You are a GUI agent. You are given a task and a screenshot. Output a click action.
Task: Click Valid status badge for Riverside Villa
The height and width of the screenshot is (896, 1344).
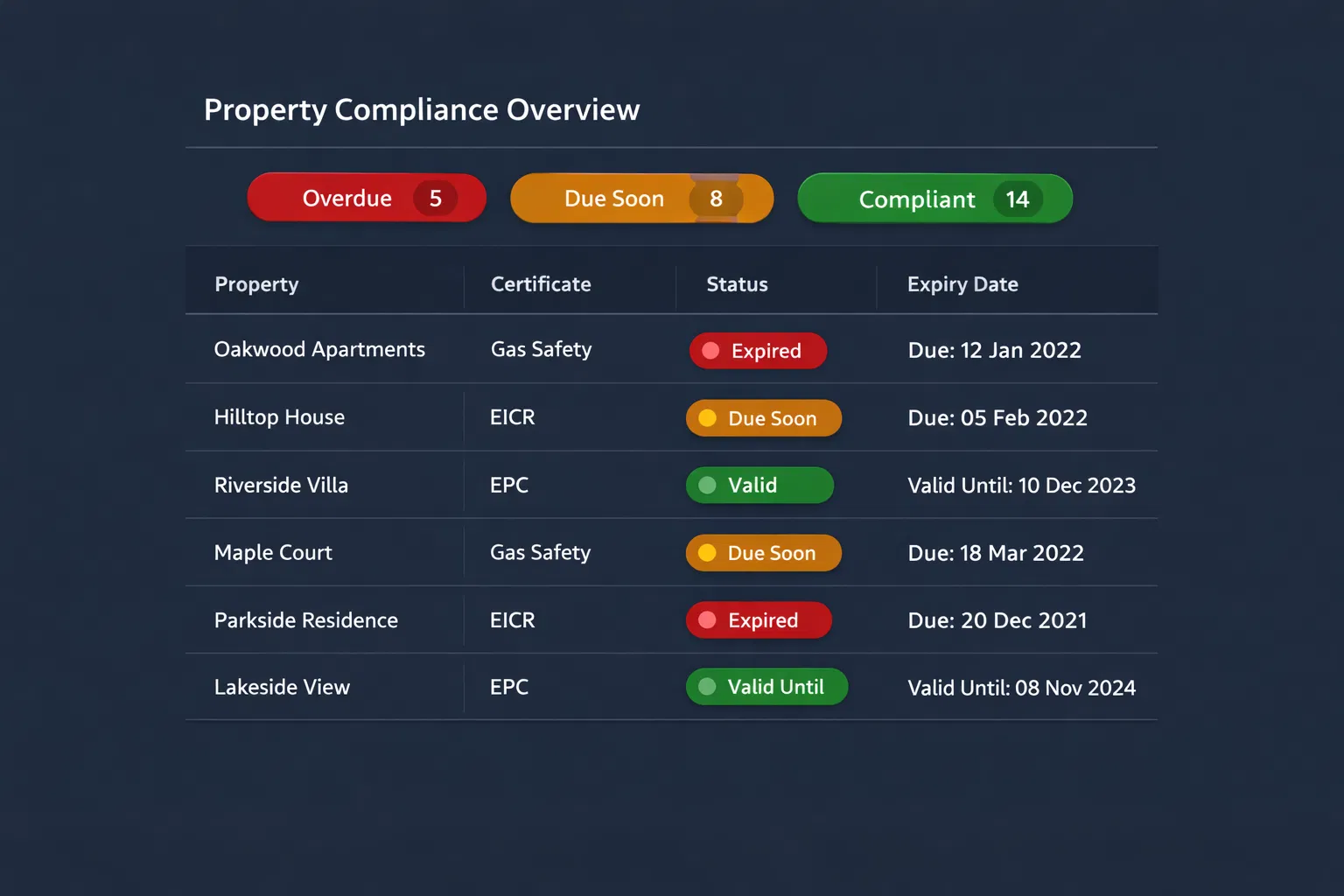pyautogui.click(x=759, y=486)
